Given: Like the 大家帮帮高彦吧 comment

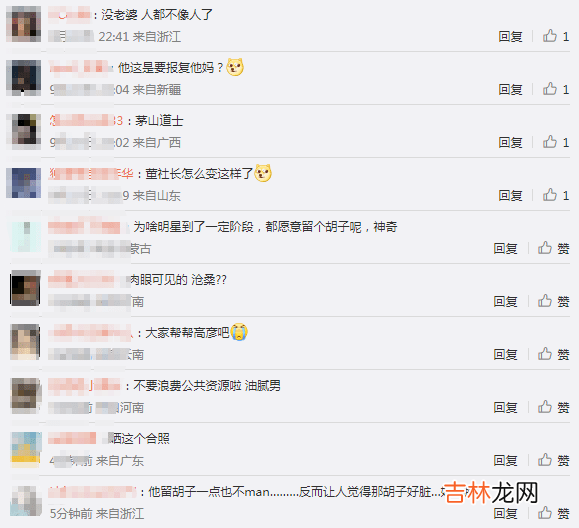Looking at the screenshot, I should coord(553,354).
